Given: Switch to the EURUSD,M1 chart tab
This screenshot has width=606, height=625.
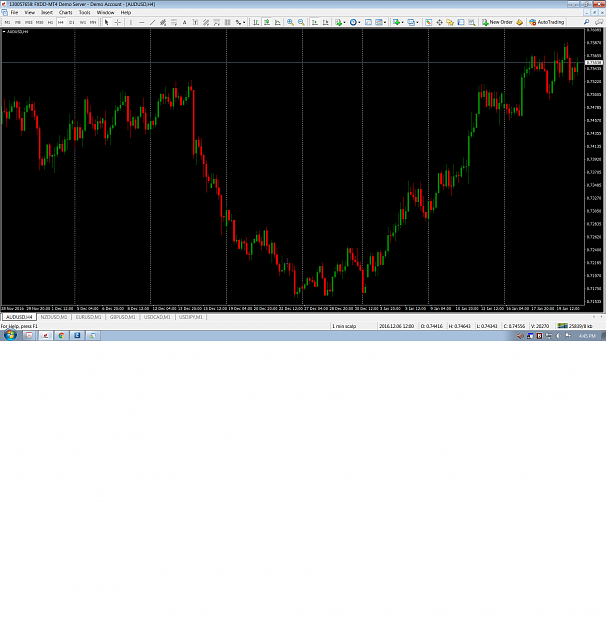Looking at the screenshot, I should (x=89, y=317).
